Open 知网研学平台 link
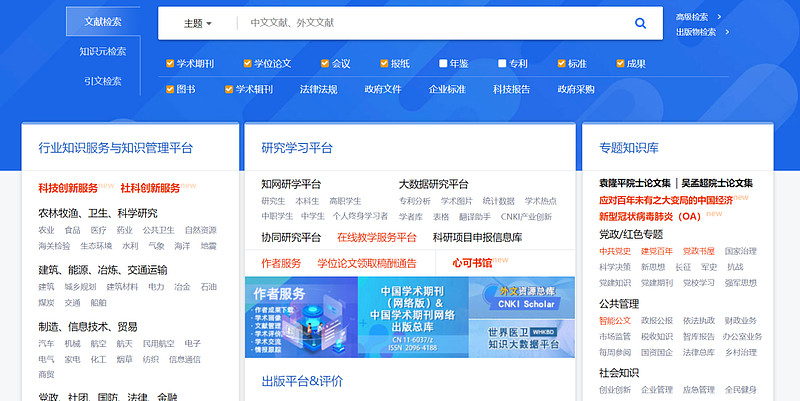Image resolution: width=800 pixels, height=401 pixels. coord(291,184)
